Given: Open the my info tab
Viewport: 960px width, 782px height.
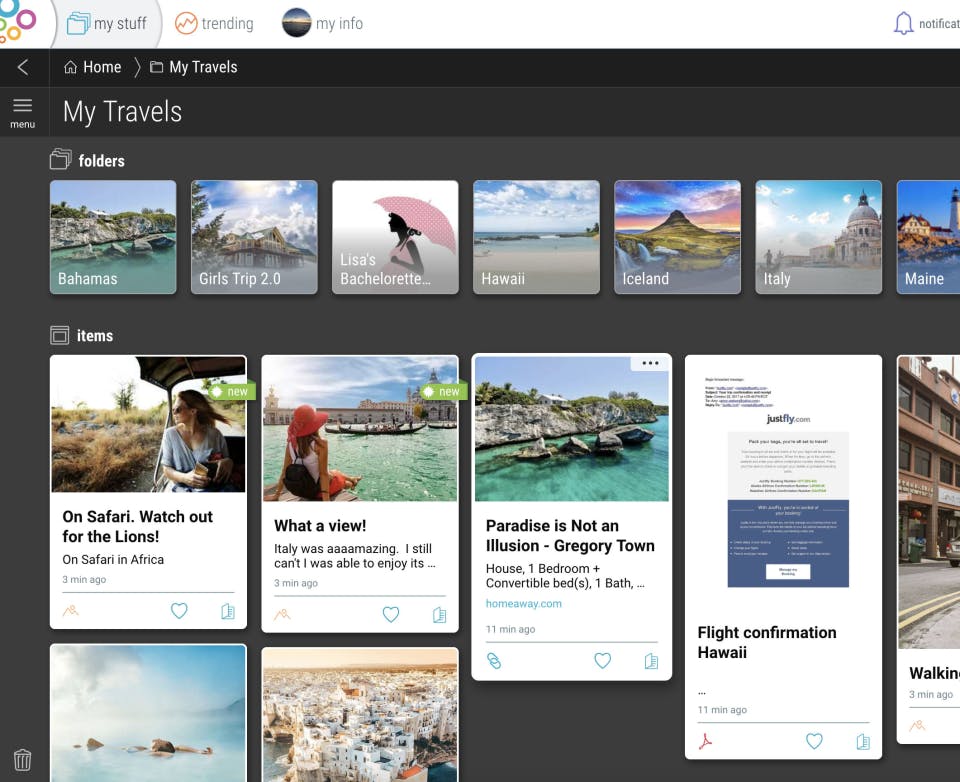Looking at the screenshot, I should point(323,23).
